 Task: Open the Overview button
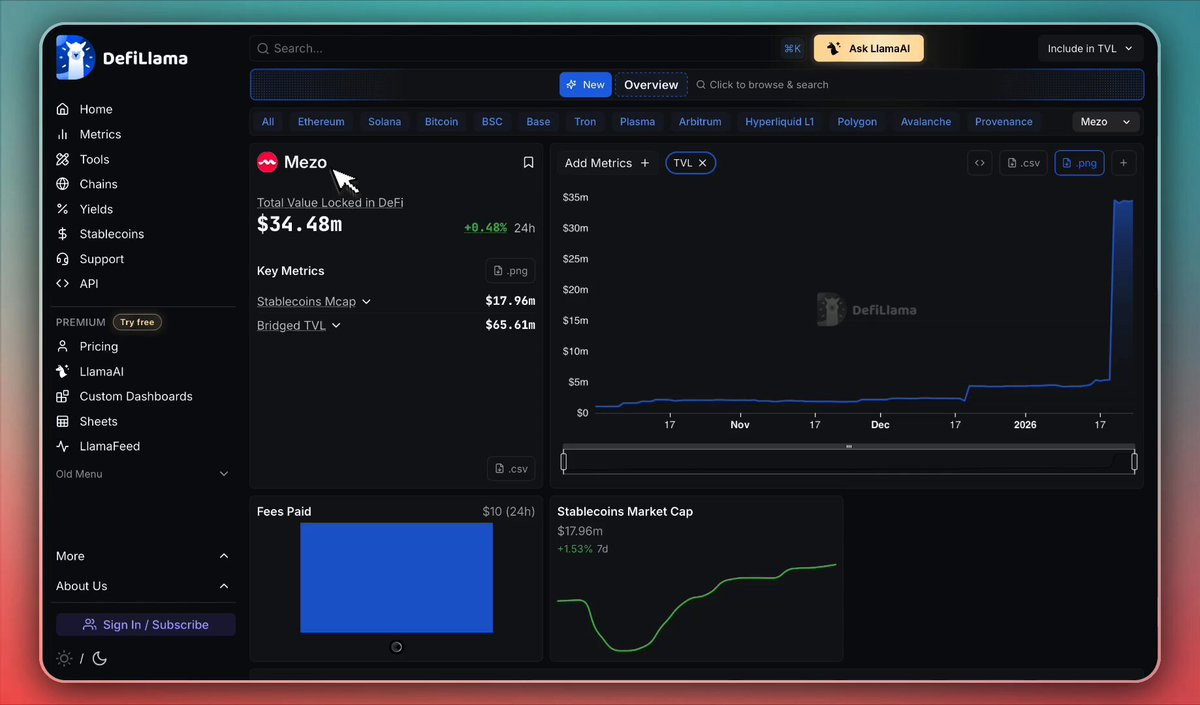(651, 85)
